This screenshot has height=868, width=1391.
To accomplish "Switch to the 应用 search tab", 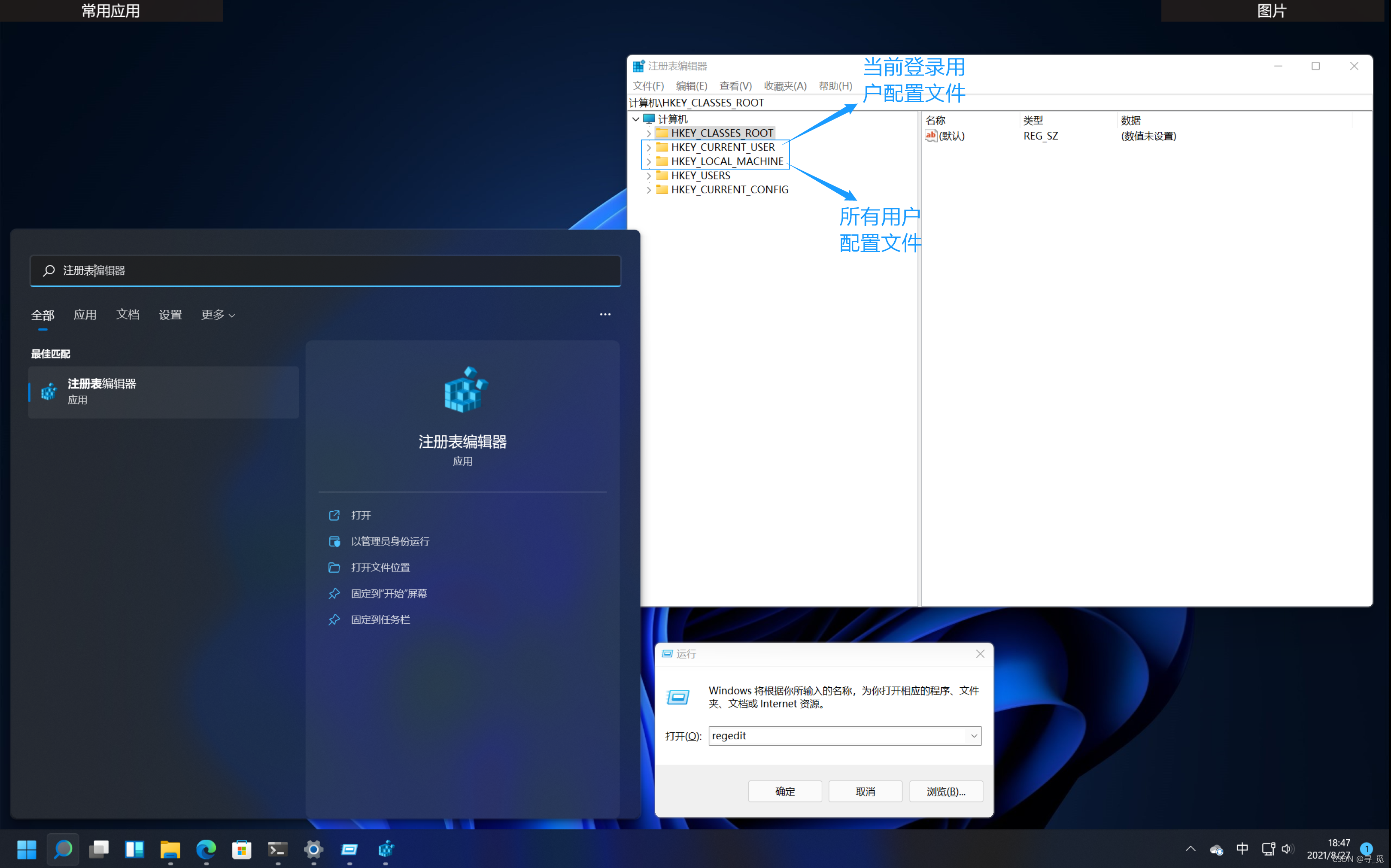I will click(85, 315).
